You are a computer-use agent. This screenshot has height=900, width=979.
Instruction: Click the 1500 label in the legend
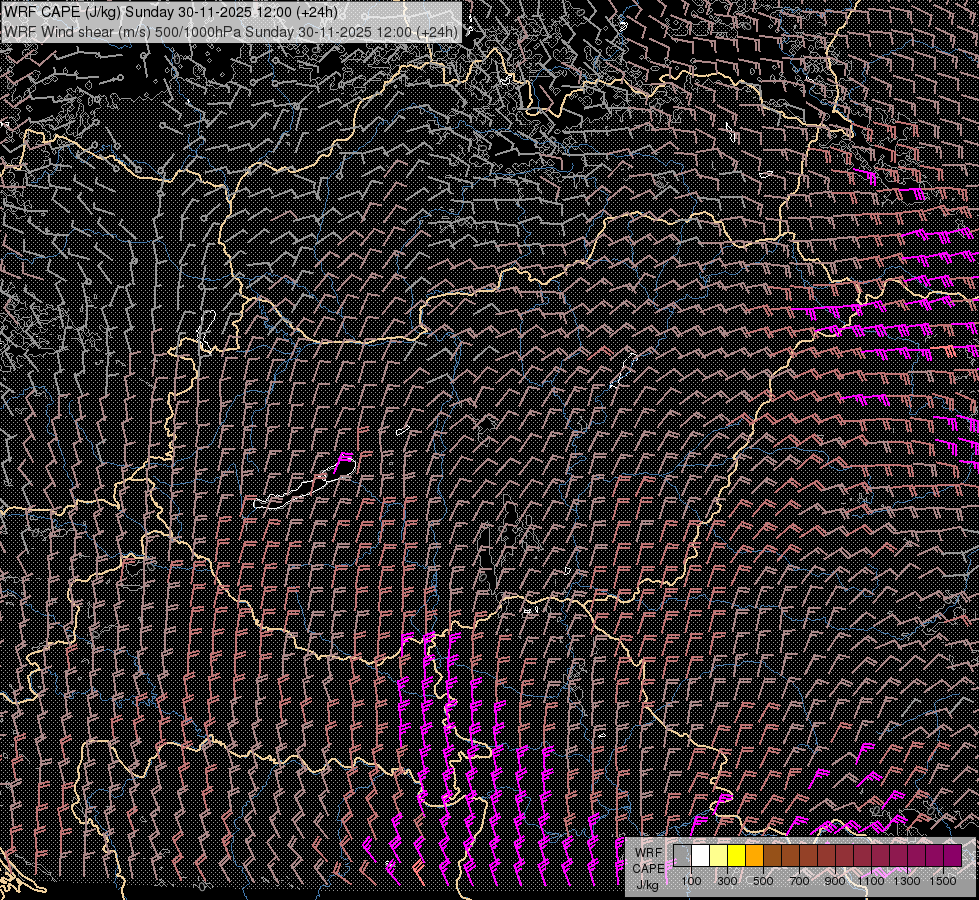[943, 881]
